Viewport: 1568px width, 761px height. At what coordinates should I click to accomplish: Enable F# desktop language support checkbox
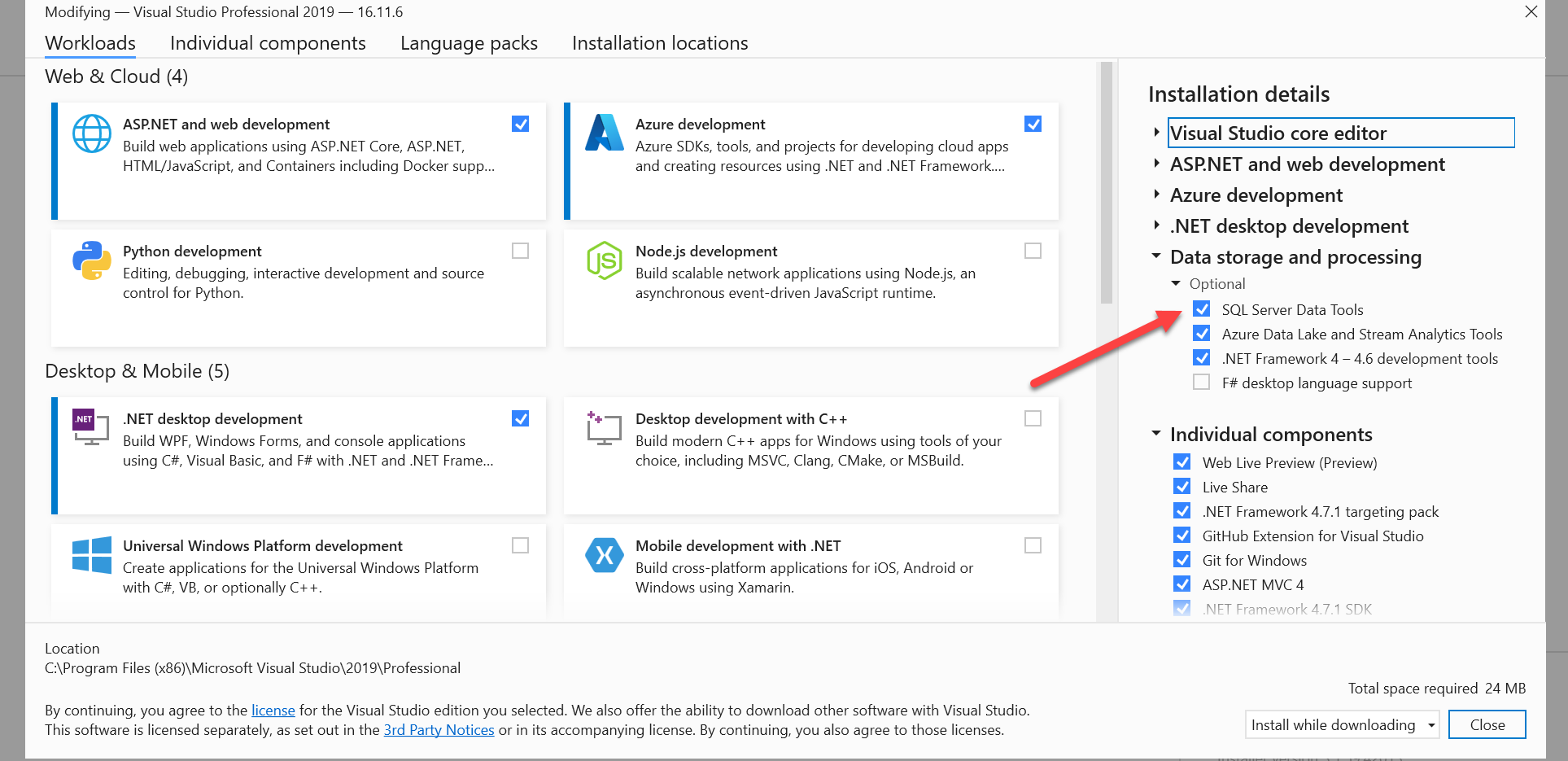tap(1202, 382)
